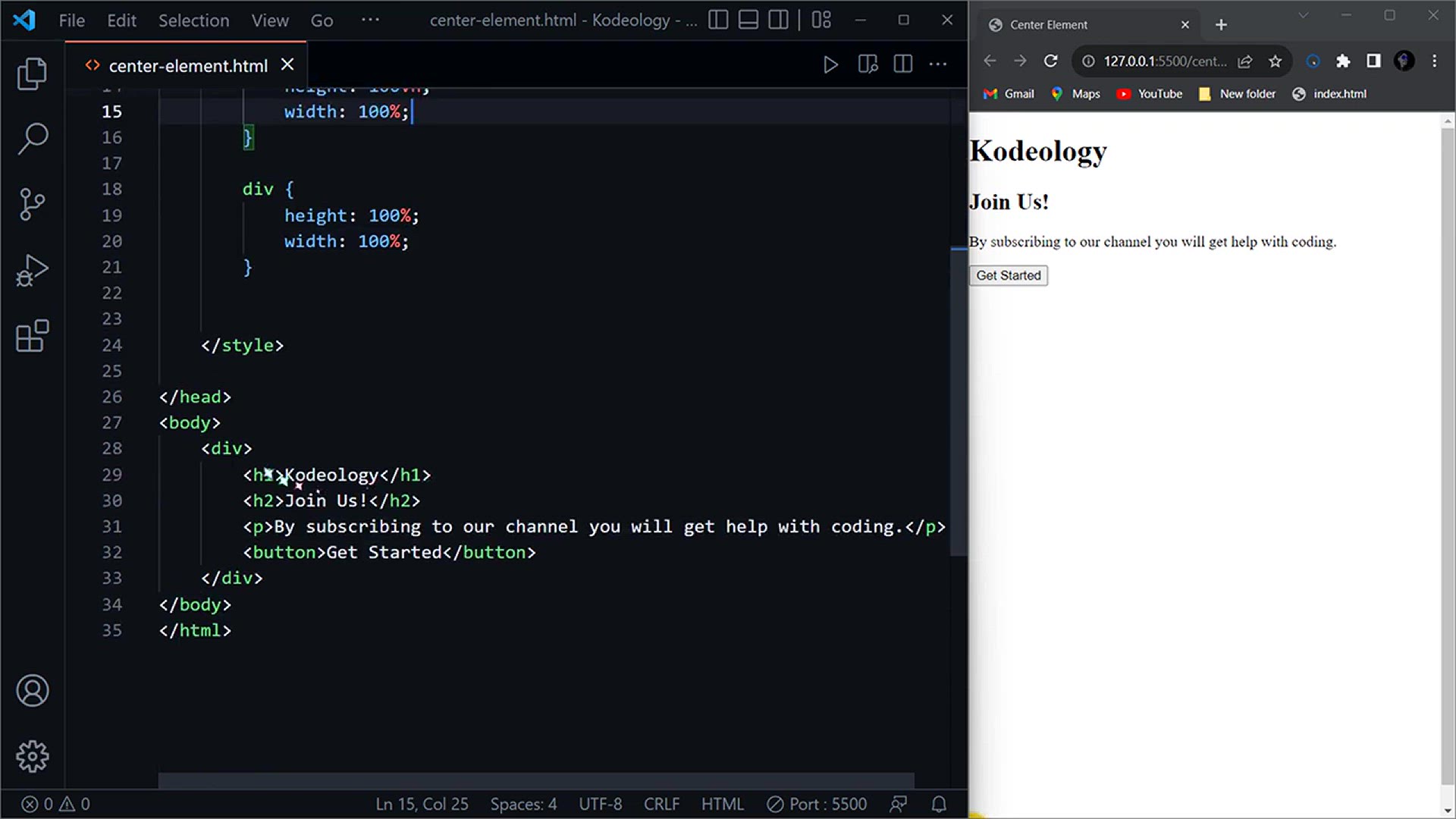Close the Center Element browser tab
The image size is (1456, 819).
pyautogui.click(x=1185, y=25)
